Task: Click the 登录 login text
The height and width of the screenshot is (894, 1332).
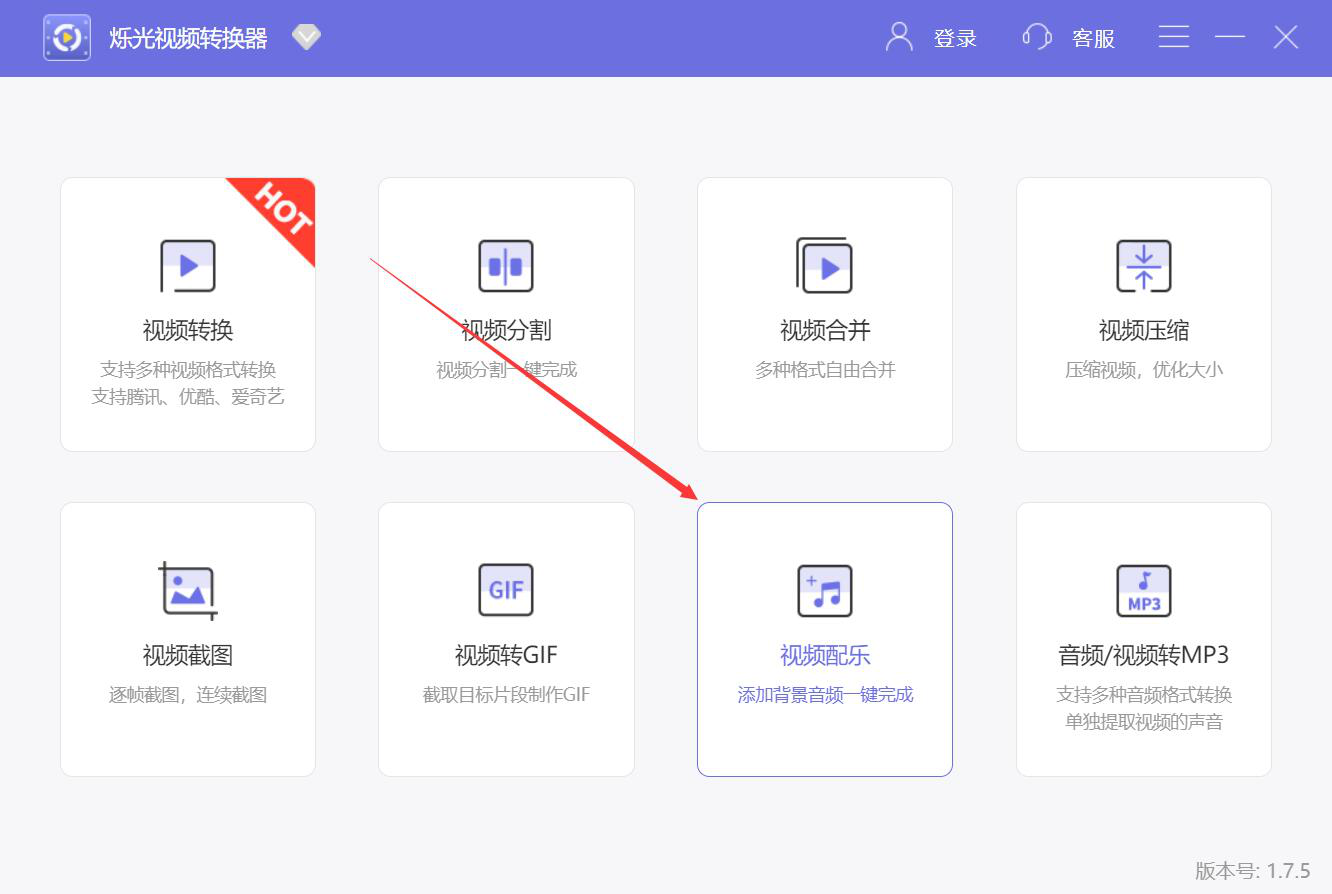Action: tap(955, 39)
